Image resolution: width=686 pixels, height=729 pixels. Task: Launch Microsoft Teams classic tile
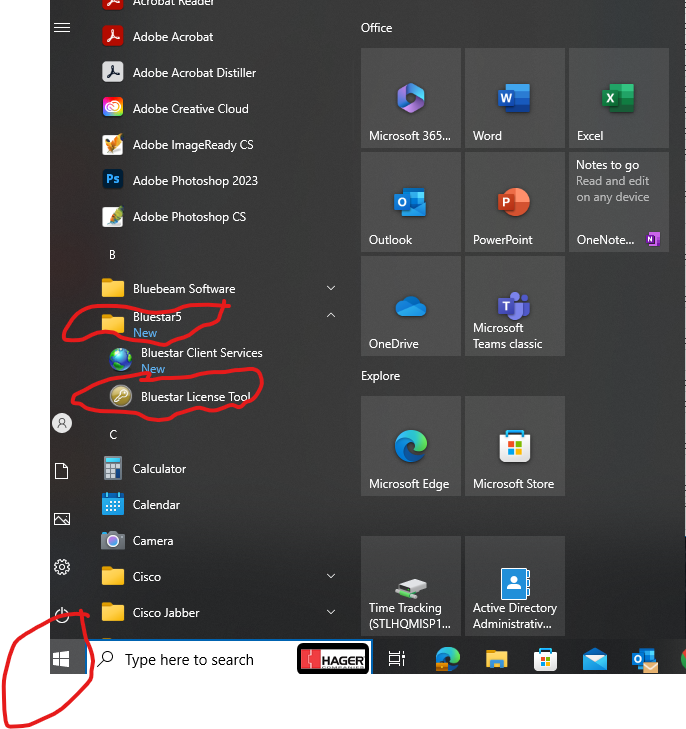pyautogui.click(x=515, y=306)
